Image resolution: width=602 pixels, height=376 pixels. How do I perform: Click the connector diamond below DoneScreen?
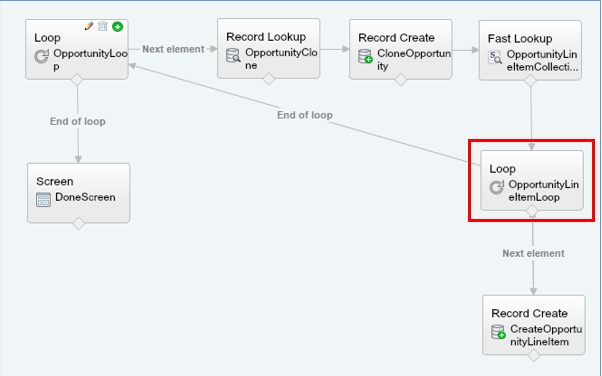(79, 223)
